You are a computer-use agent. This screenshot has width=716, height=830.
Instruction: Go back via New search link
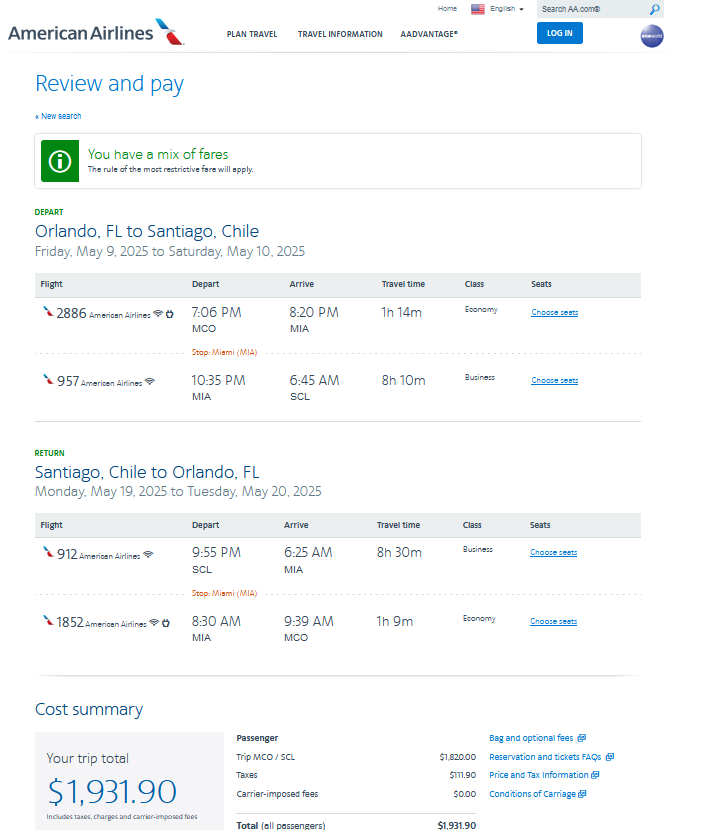pos(59,116)
